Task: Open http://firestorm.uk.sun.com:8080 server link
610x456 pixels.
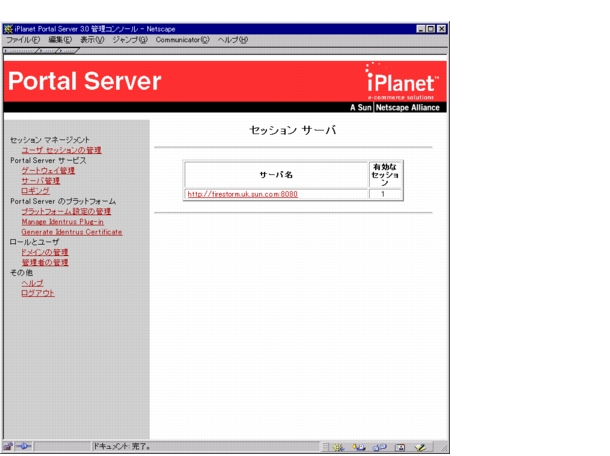Action: pos(243,194)
